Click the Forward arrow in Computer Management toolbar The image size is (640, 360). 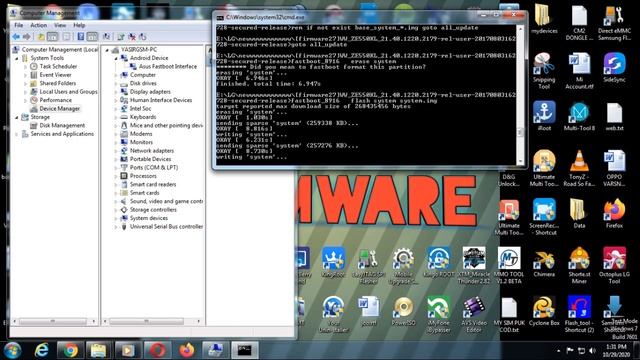coord(27,37)
